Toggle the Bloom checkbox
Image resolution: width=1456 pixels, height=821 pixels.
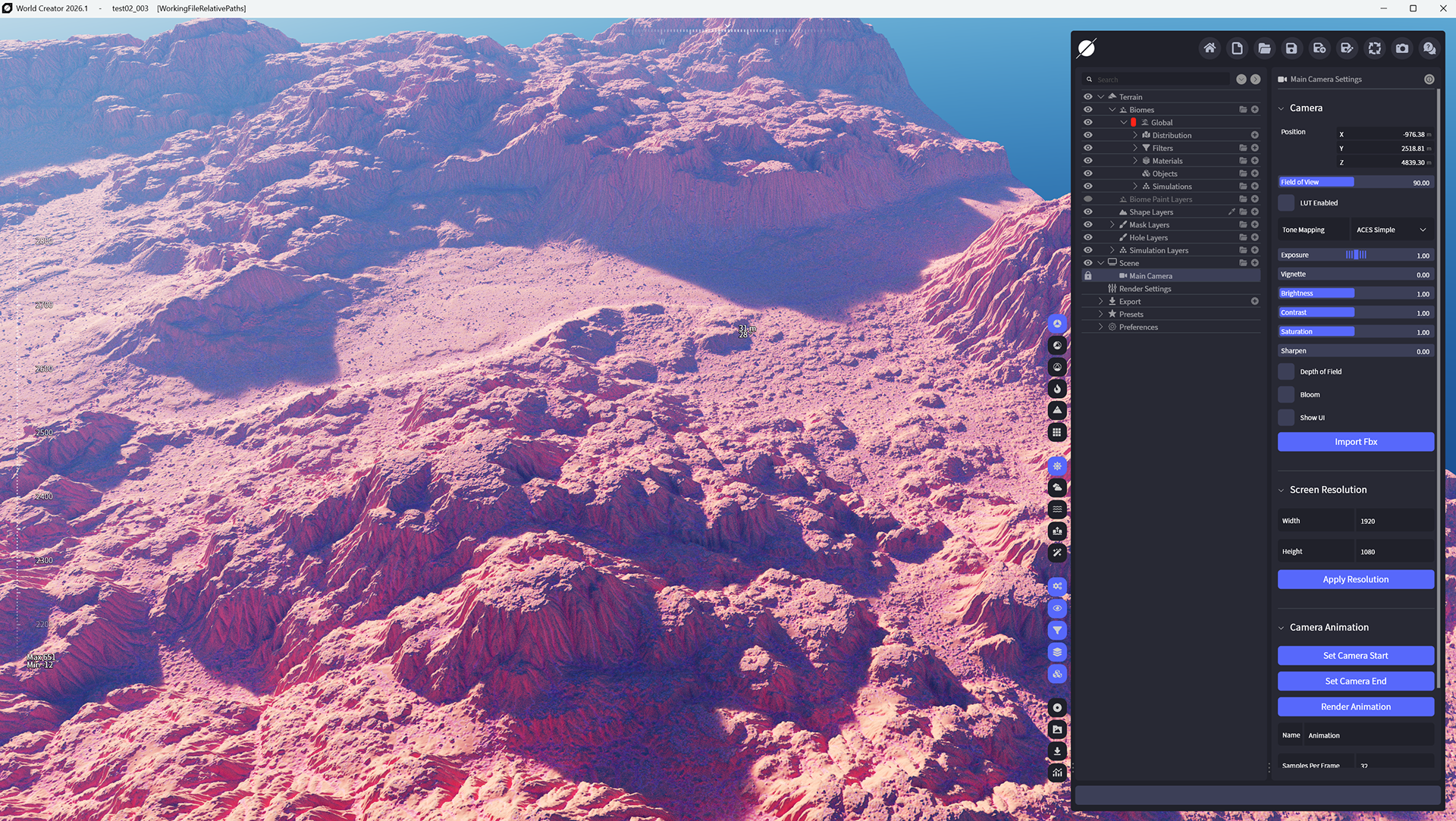[x=1286, y=394]
